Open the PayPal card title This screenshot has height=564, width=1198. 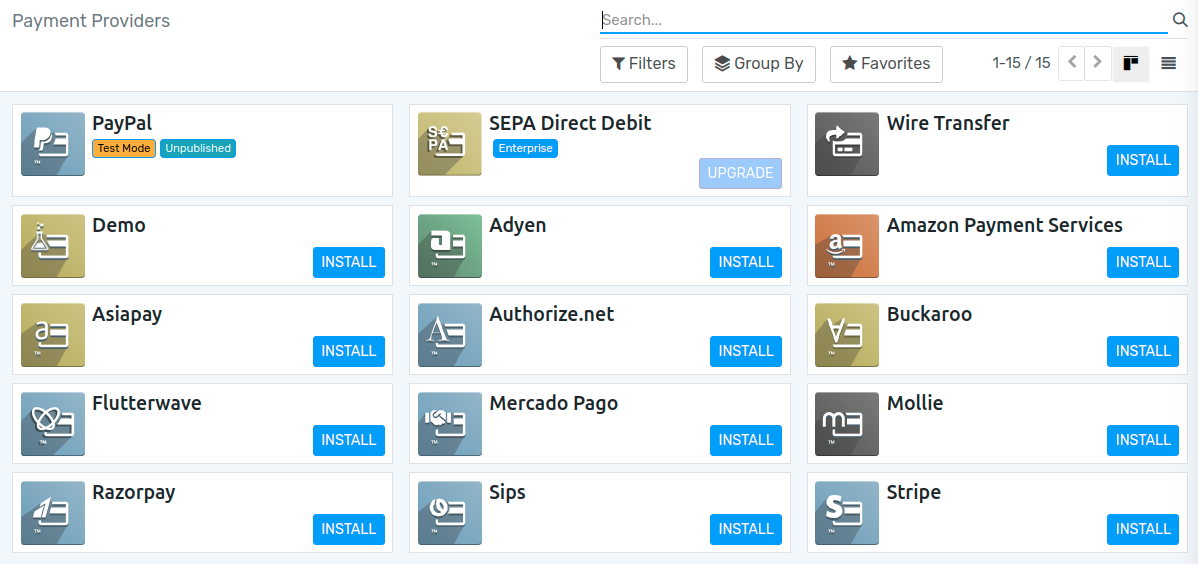[122, 123]
